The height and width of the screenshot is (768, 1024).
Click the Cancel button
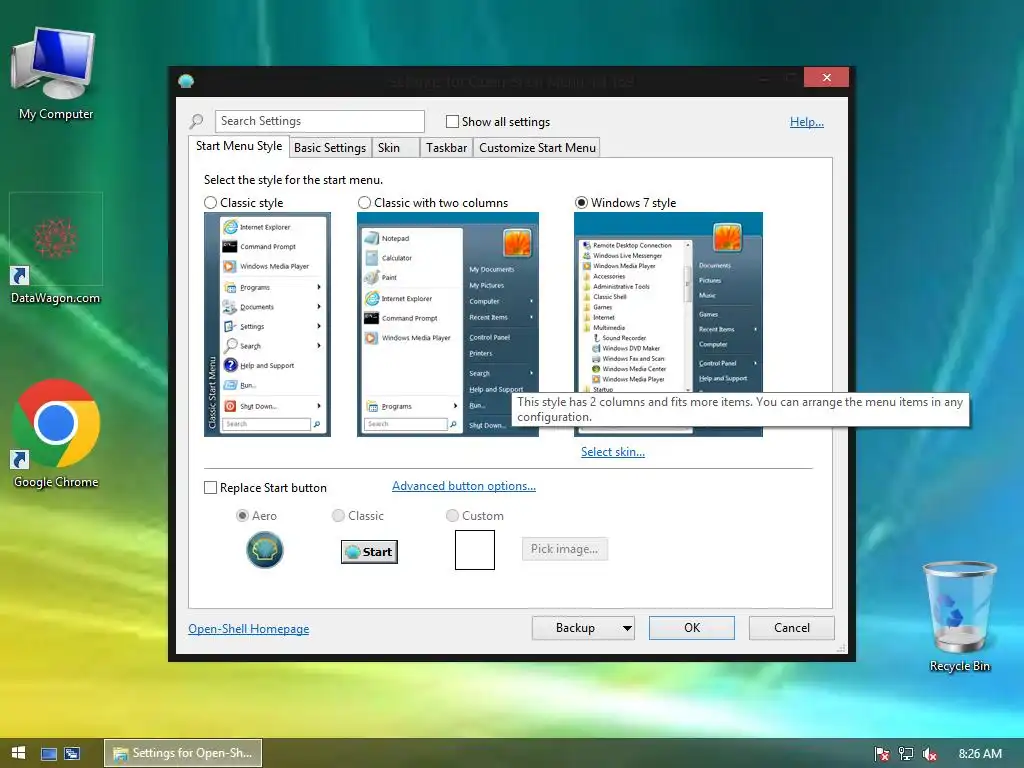[792, 628]
